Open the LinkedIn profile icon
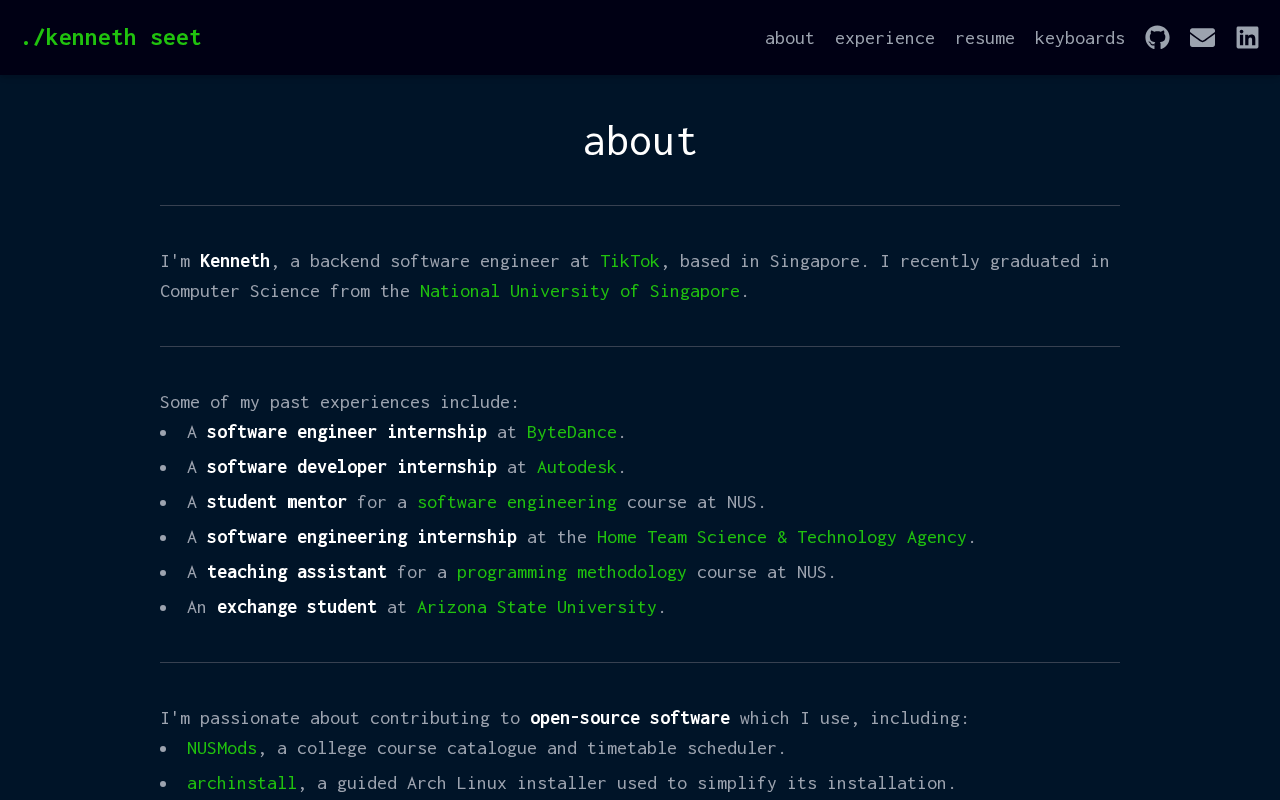This screenshot has height=800, width=1280. [1247, 38]
